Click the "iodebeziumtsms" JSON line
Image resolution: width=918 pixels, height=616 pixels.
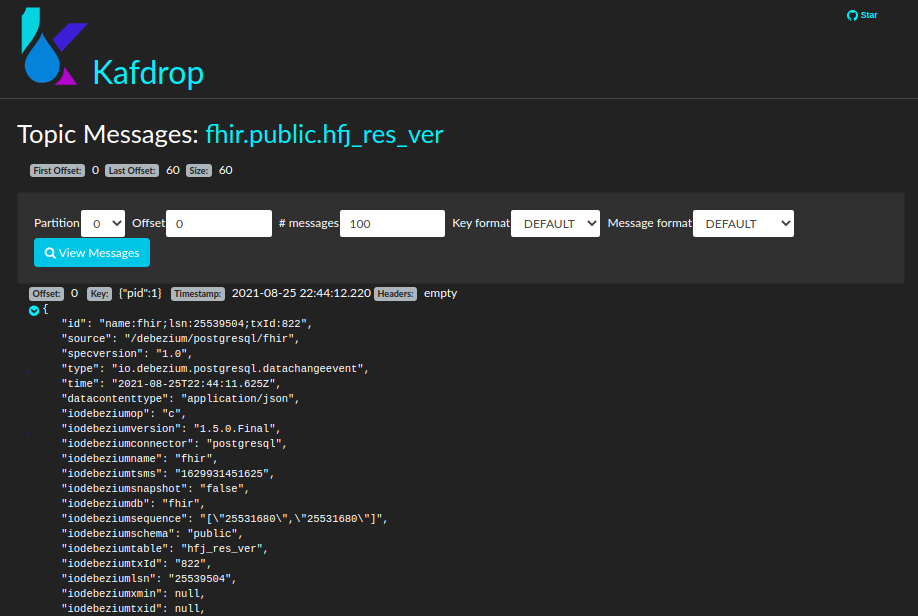(168, 474)
